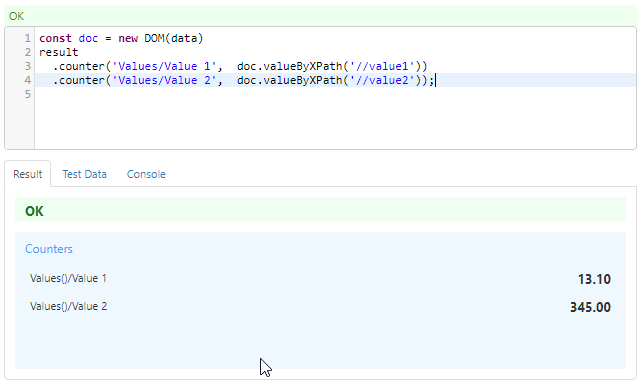640x382 pixels.
Task: Place the cursor on code line 1, 'const doc'
Action: point(69,38)
